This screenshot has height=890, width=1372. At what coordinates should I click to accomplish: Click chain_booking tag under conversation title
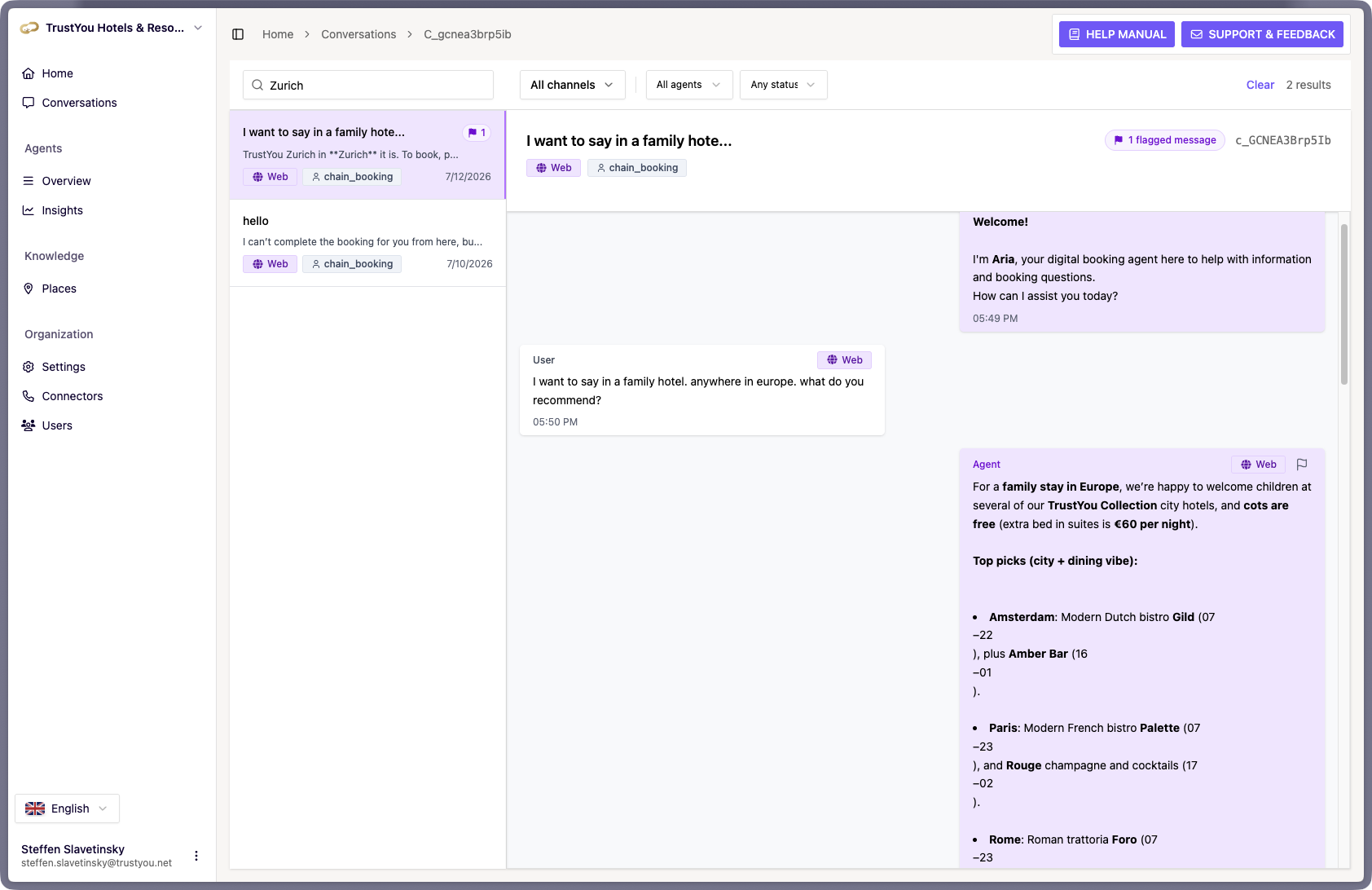tap(637, 168)
